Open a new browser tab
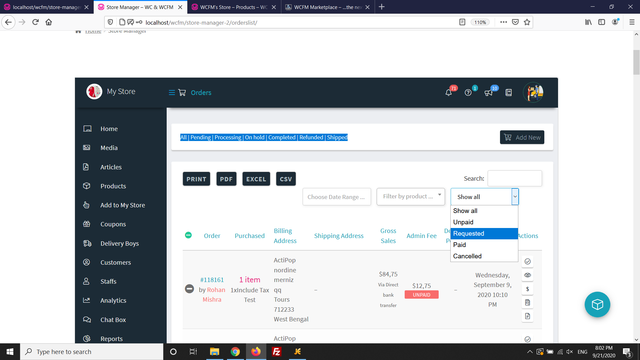The width and height of the screenshot is (640, 360). (381, 7)
